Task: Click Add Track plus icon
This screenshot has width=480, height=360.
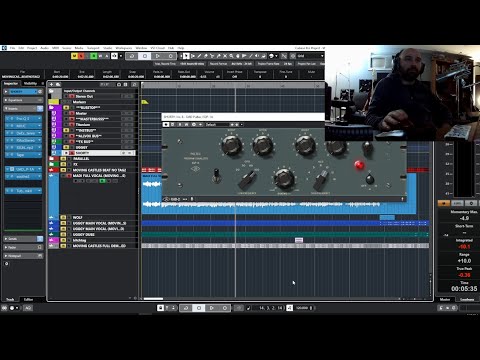Action: tap(52, 84)
